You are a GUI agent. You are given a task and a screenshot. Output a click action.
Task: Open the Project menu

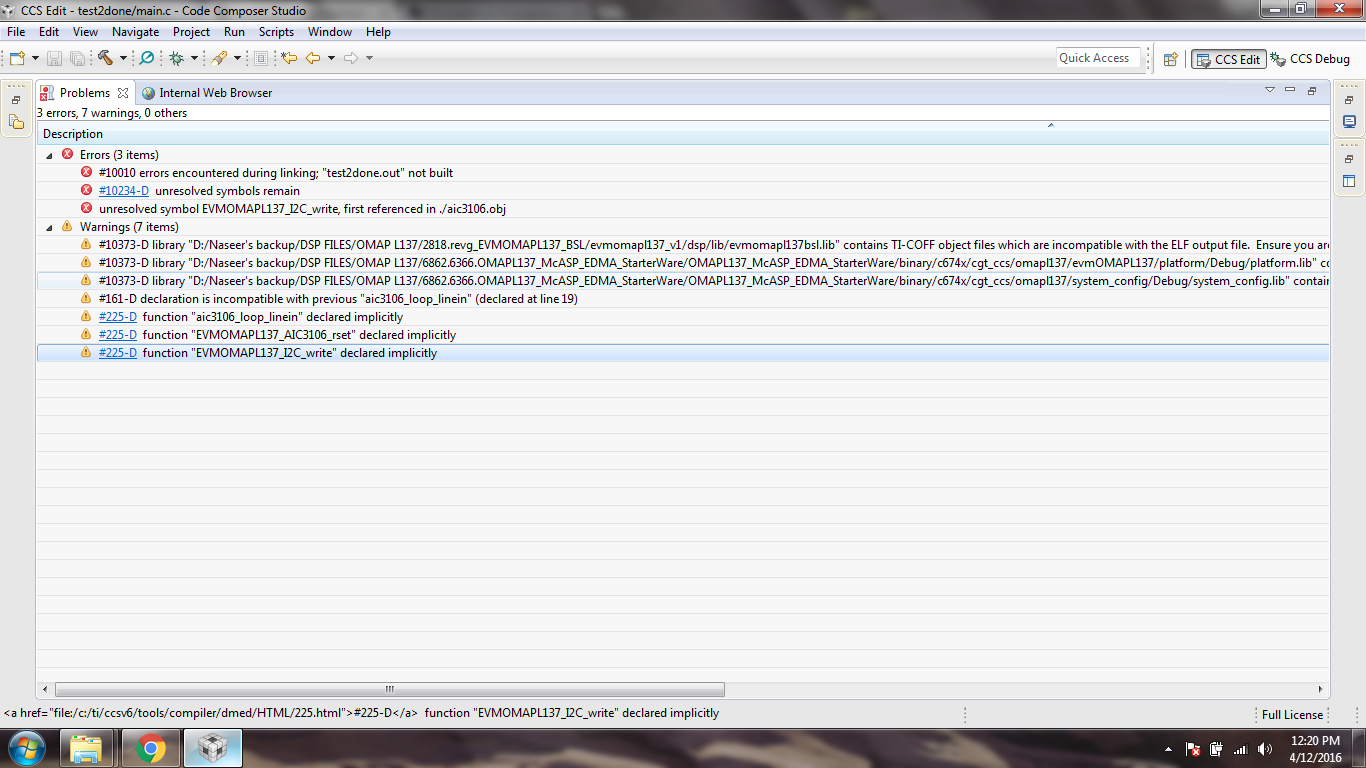pyautogui.click(x=191, y=32)
